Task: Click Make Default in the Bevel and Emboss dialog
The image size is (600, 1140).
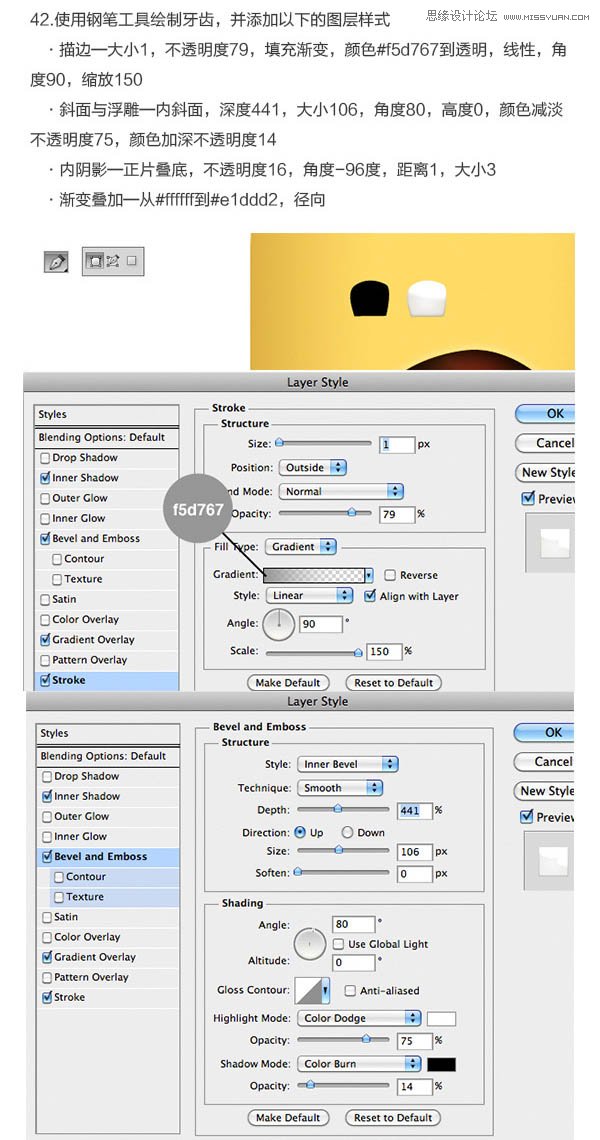Action: (288, 1117)
